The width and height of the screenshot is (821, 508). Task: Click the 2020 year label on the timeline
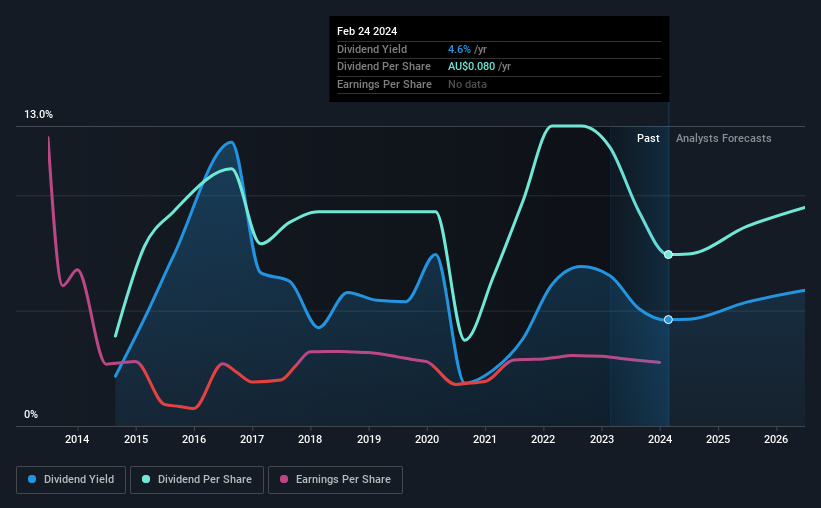[427, 439]
